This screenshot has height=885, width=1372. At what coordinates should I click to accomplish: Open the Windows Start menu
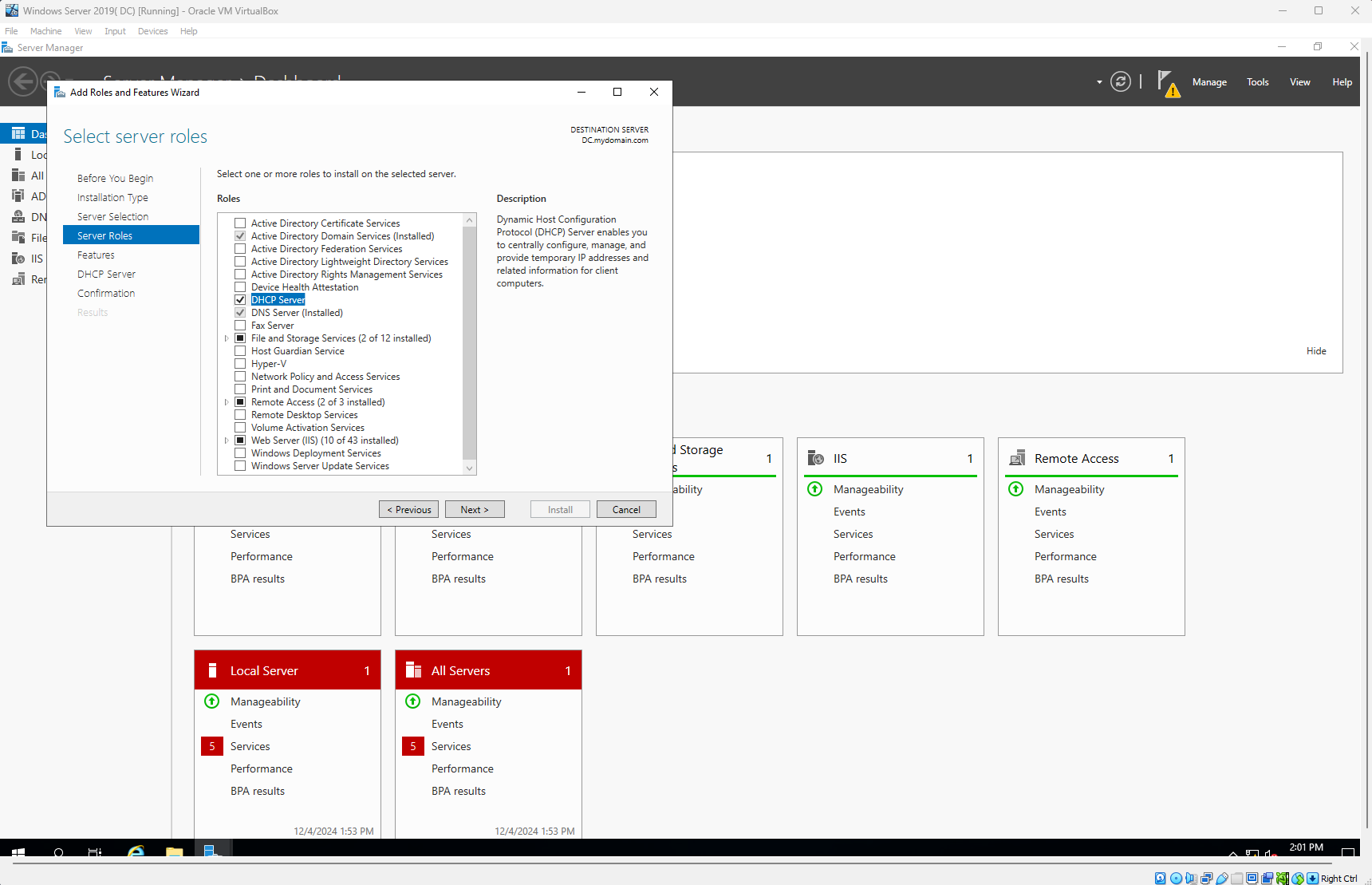[x=18, y=852]
